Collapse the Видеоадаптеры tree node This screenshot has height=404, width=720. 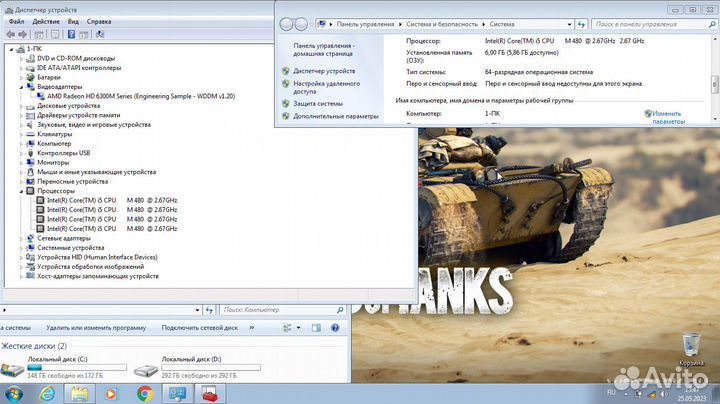pyautogui.click(x=22, y=87)
